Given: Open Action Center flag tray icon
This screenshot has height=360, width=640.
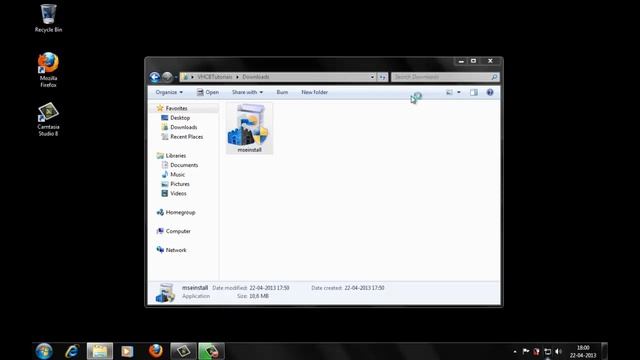Looking at the screenshot, I should coord(526,351).
